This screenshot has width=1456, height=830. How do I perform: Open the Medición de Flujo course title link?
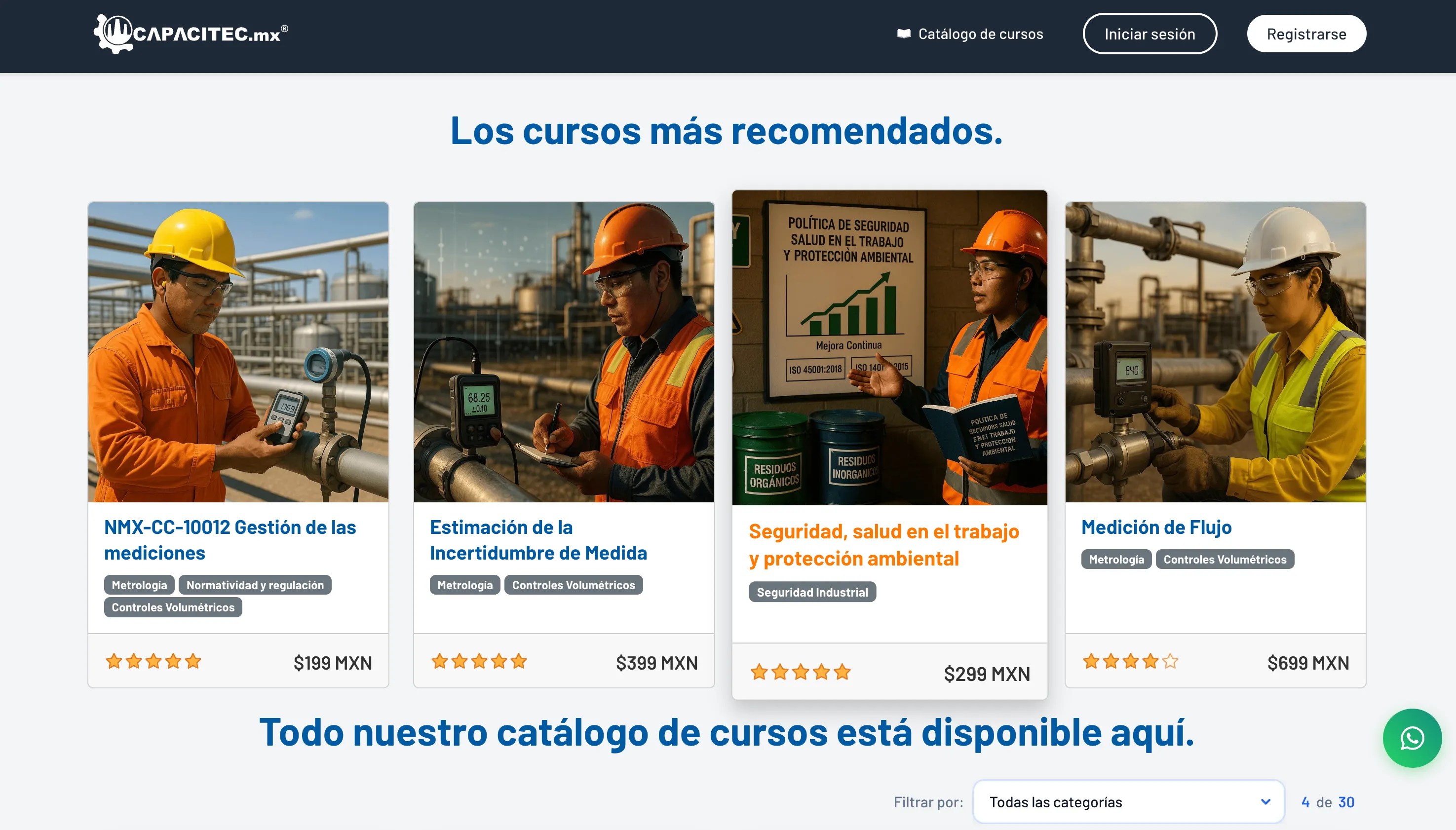1156,527
